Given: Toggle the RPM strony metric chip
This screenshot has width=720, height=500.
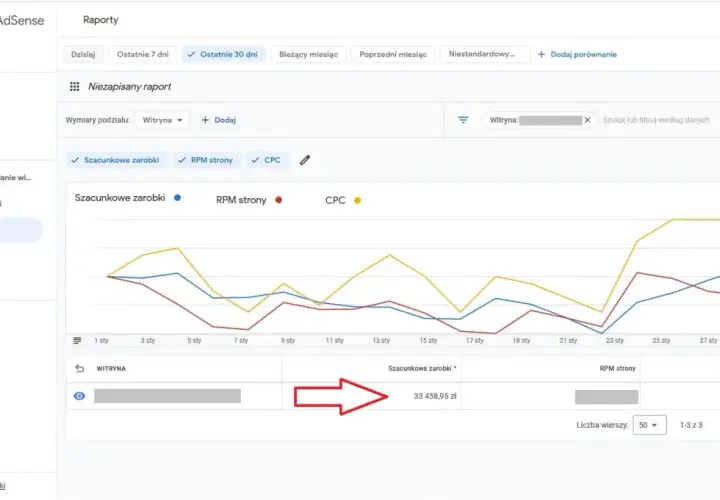Looking at the screenshot, I should (206, 160).
